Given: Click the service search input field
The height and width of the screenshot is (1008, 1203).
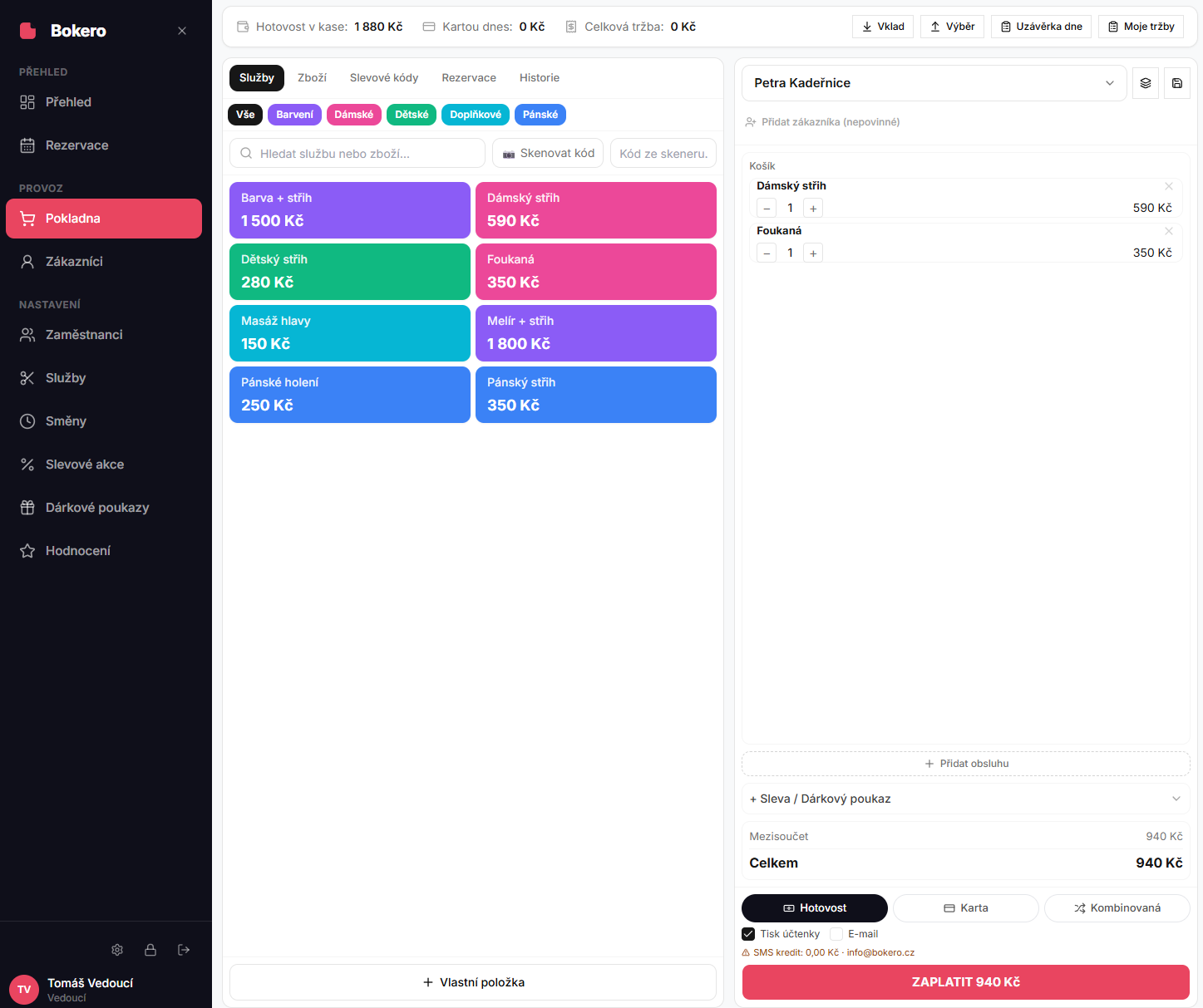Looking at the screenshot, I should (357, 154).
